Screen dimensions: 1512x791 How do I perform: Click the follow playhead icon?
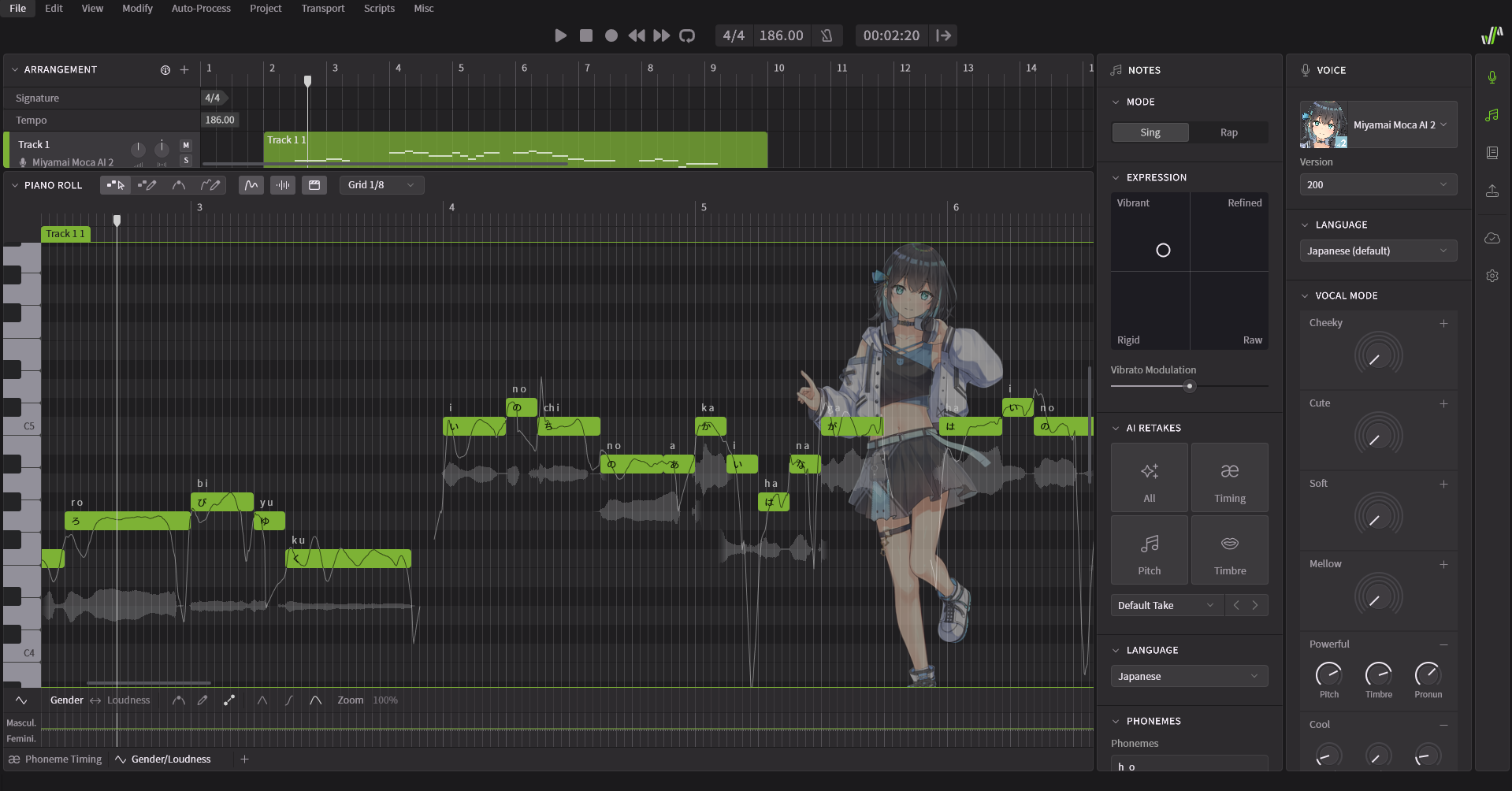pos(944,35)
